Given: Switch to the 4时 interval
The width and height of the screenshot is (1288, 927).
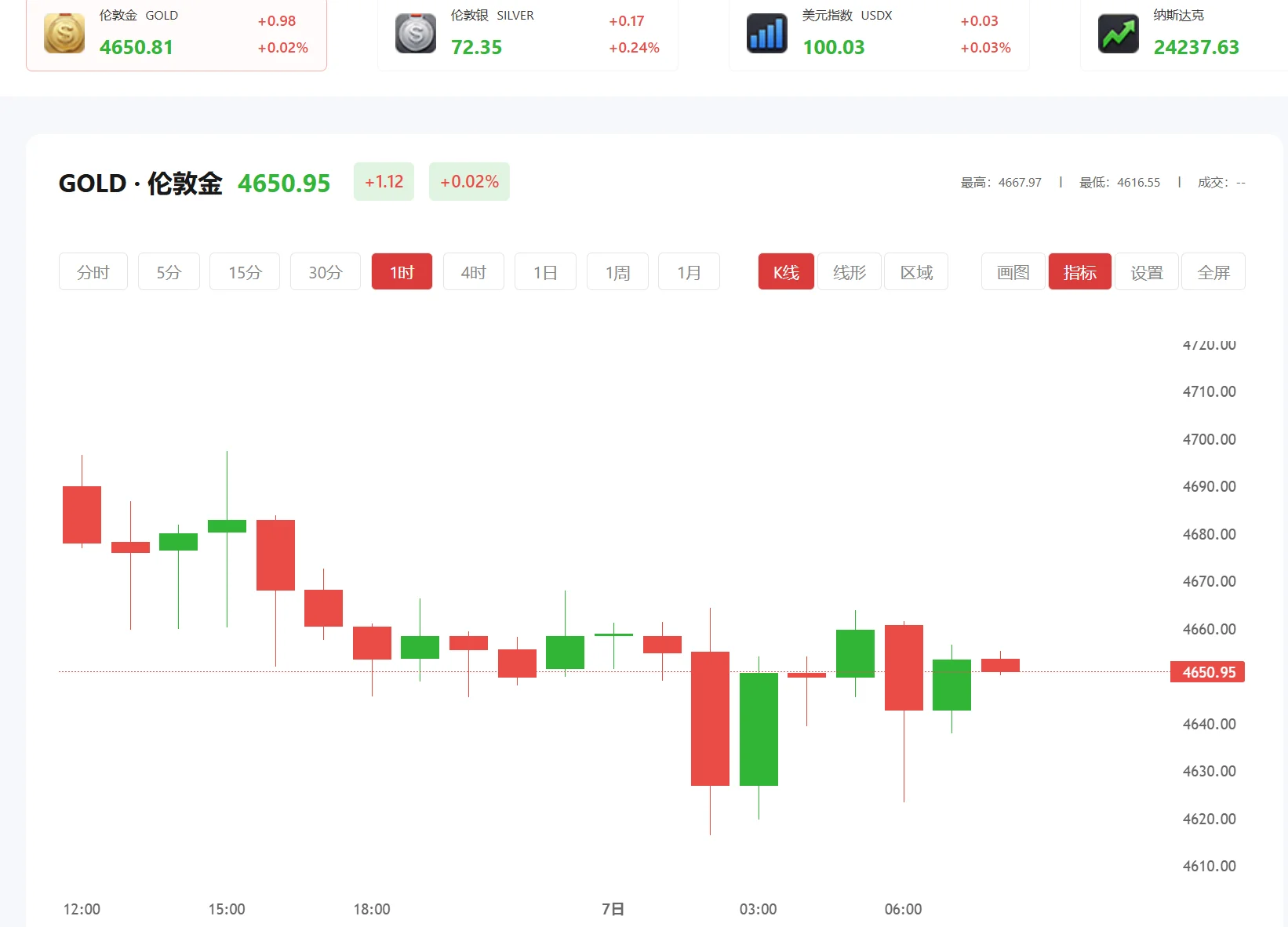Looking at the screenshot, I should tap(473, 272).
